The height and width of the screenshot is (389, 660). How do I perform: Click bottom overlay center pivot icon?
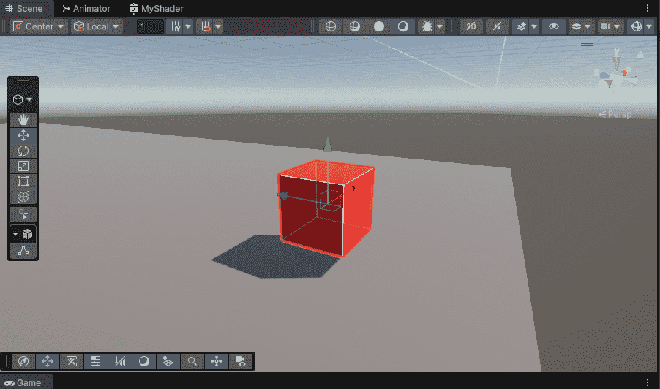(x=216, y=361)
